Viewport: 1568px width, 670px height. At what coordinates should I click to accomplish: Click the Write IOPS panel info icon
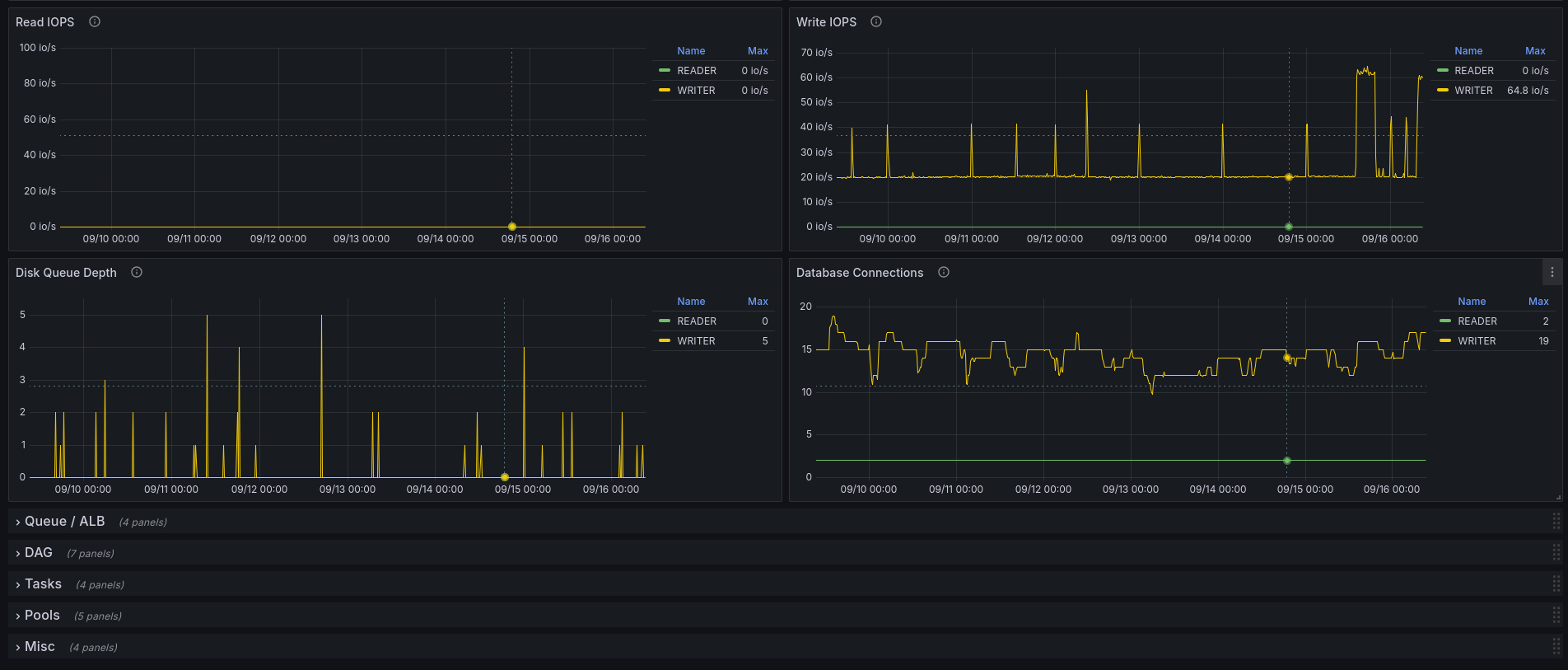pyautogui.click(x=876, y=21)
